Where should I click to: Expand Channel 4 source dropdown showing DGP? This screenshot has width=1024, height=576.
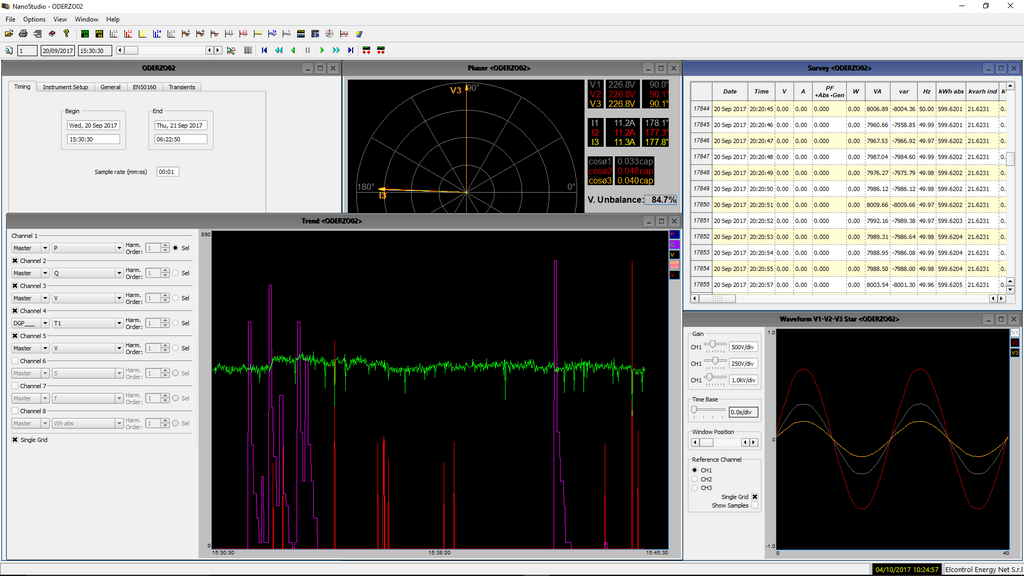pyautogui.click(x=29, y=323)
